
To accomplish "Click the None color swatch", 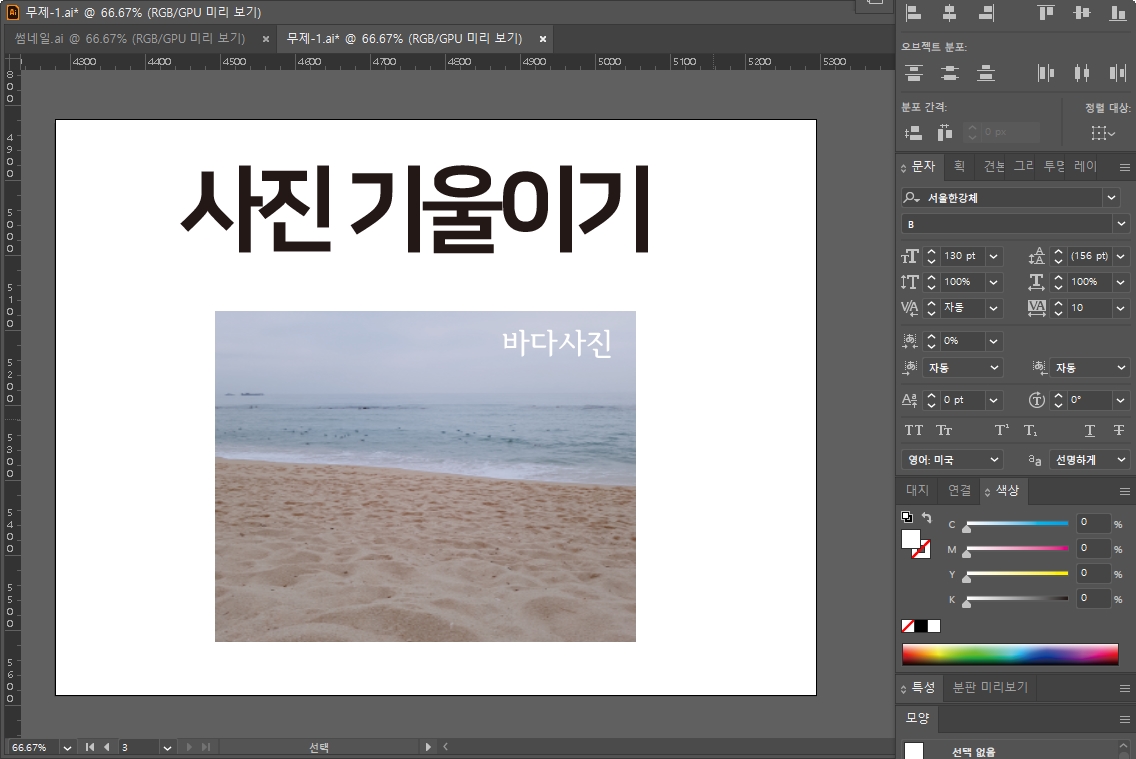I will click(x=908, y=626).
